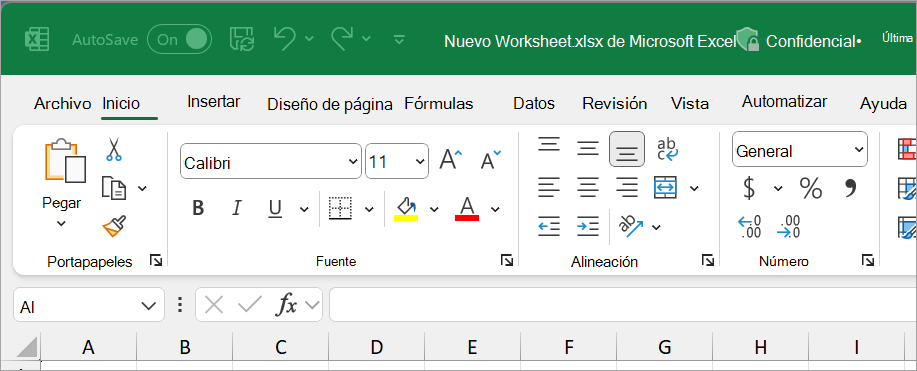Click Center horizontally icon
The width and height of the screenshot is (917, 371).
coord(588,187)
